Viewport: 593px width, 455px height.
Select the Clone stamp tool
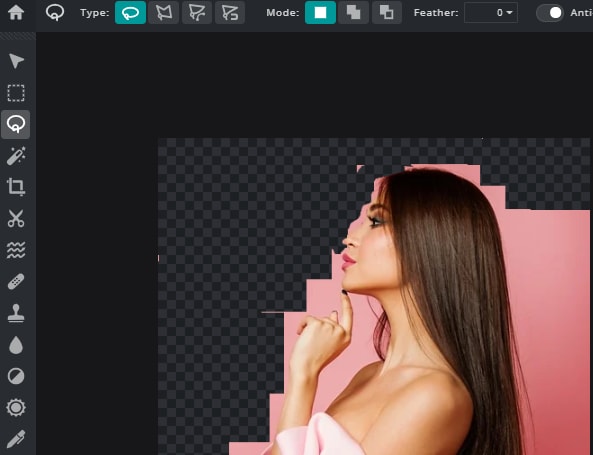pos(16,313)
